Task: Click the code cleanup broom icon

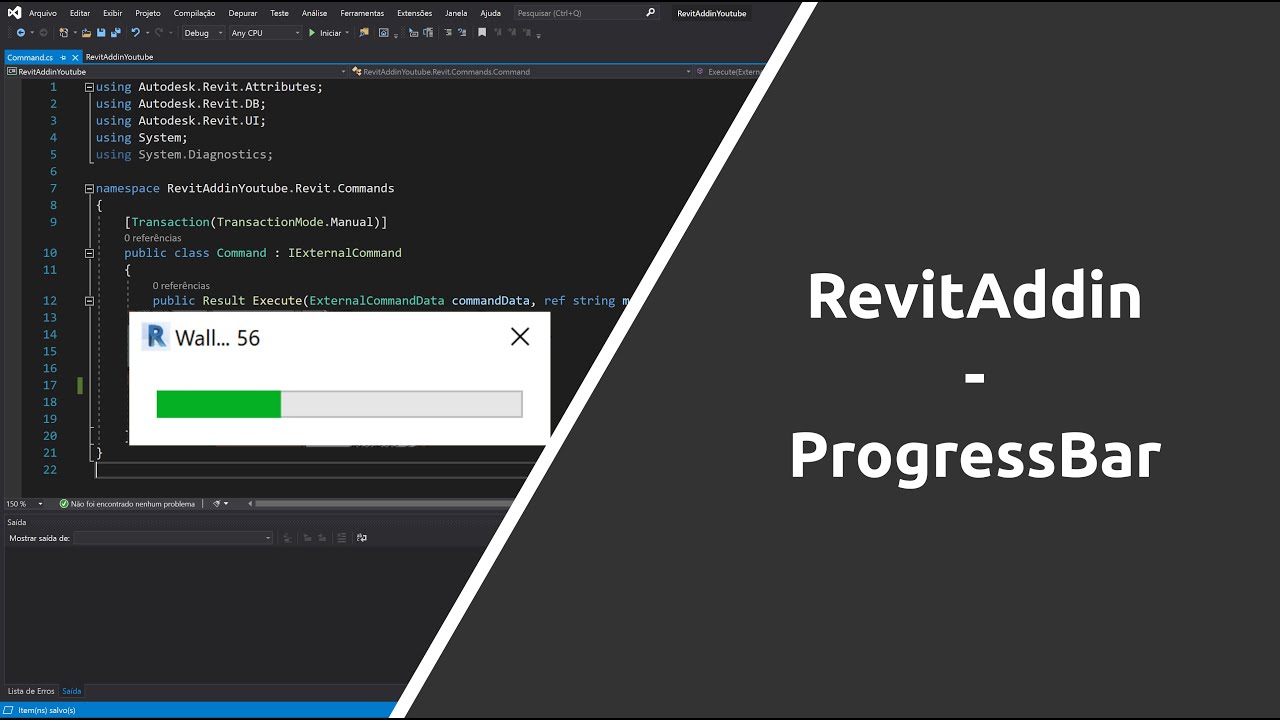Action: 216,504
